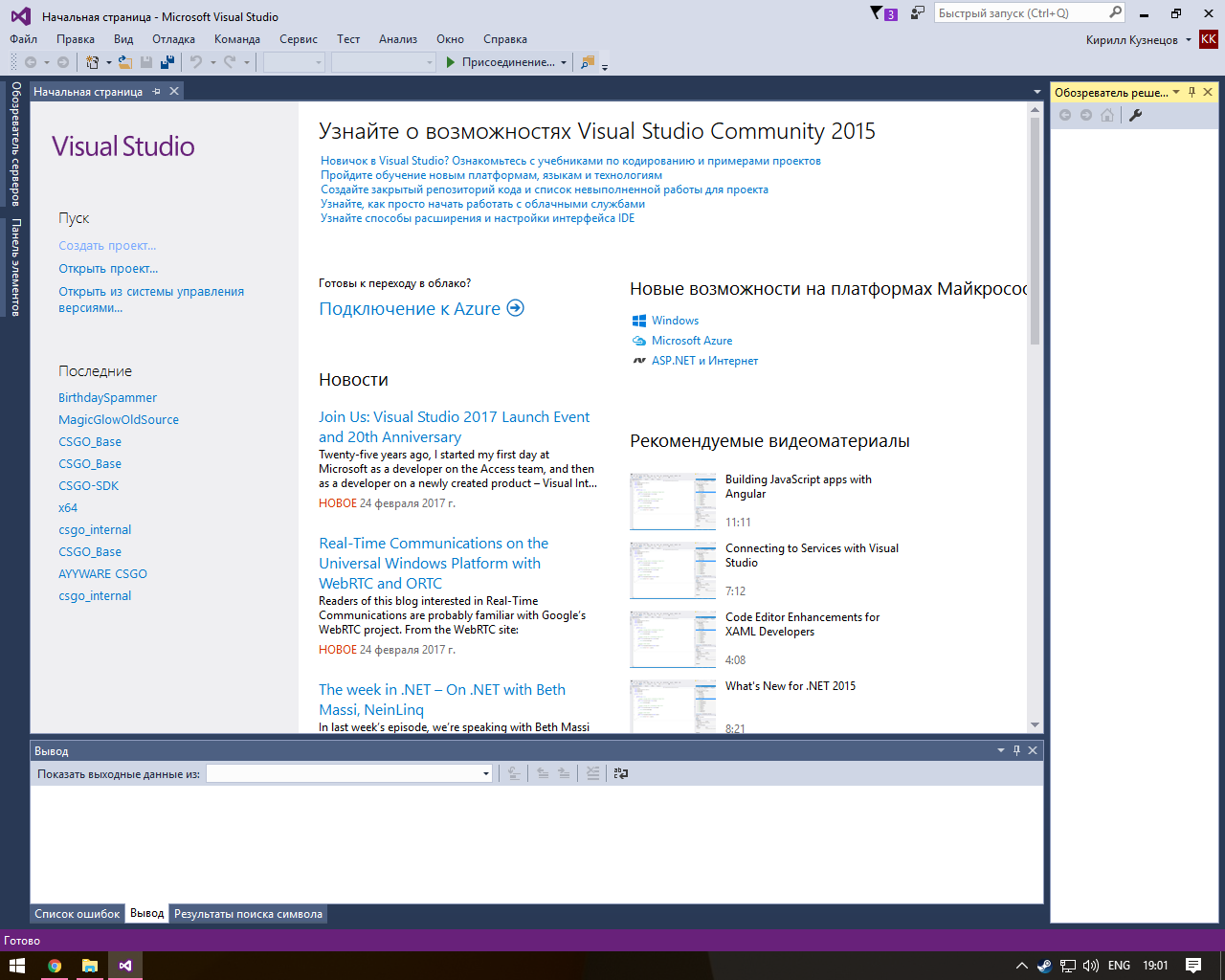Toggle auto-hide pin on Solution Explorer
Image resolution: width=1225 pixels, height=980 pixels.
pos(1192,92)
